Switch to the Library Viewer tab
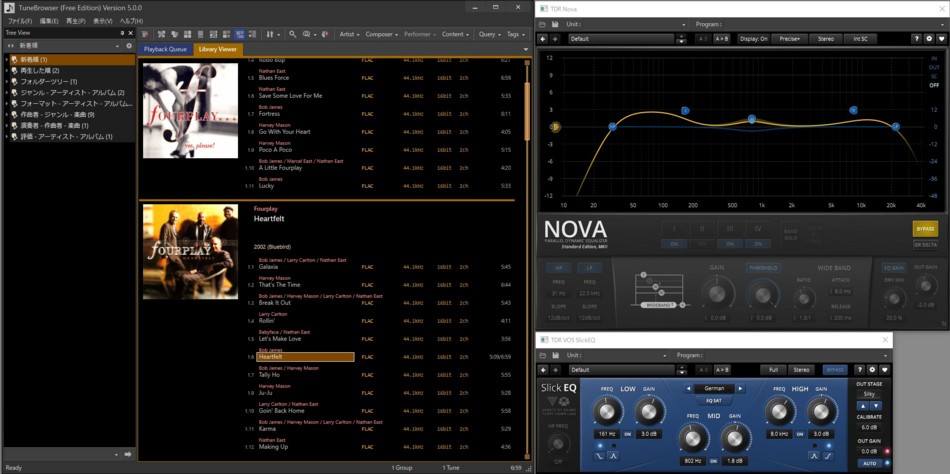 tap(218, 49)
